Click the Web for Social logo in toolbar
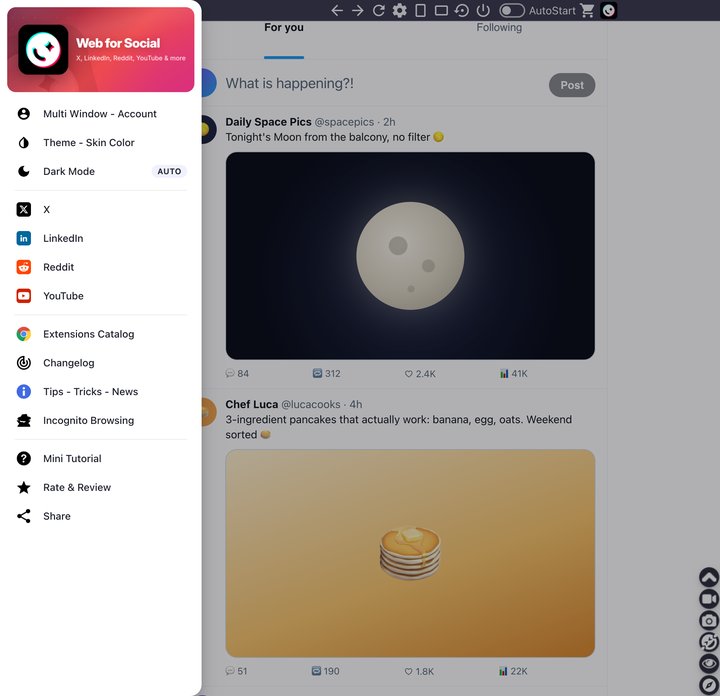Image resolution: width=720 pixels, height=696 pixels. pyautogui.click(x=608, y=11)
